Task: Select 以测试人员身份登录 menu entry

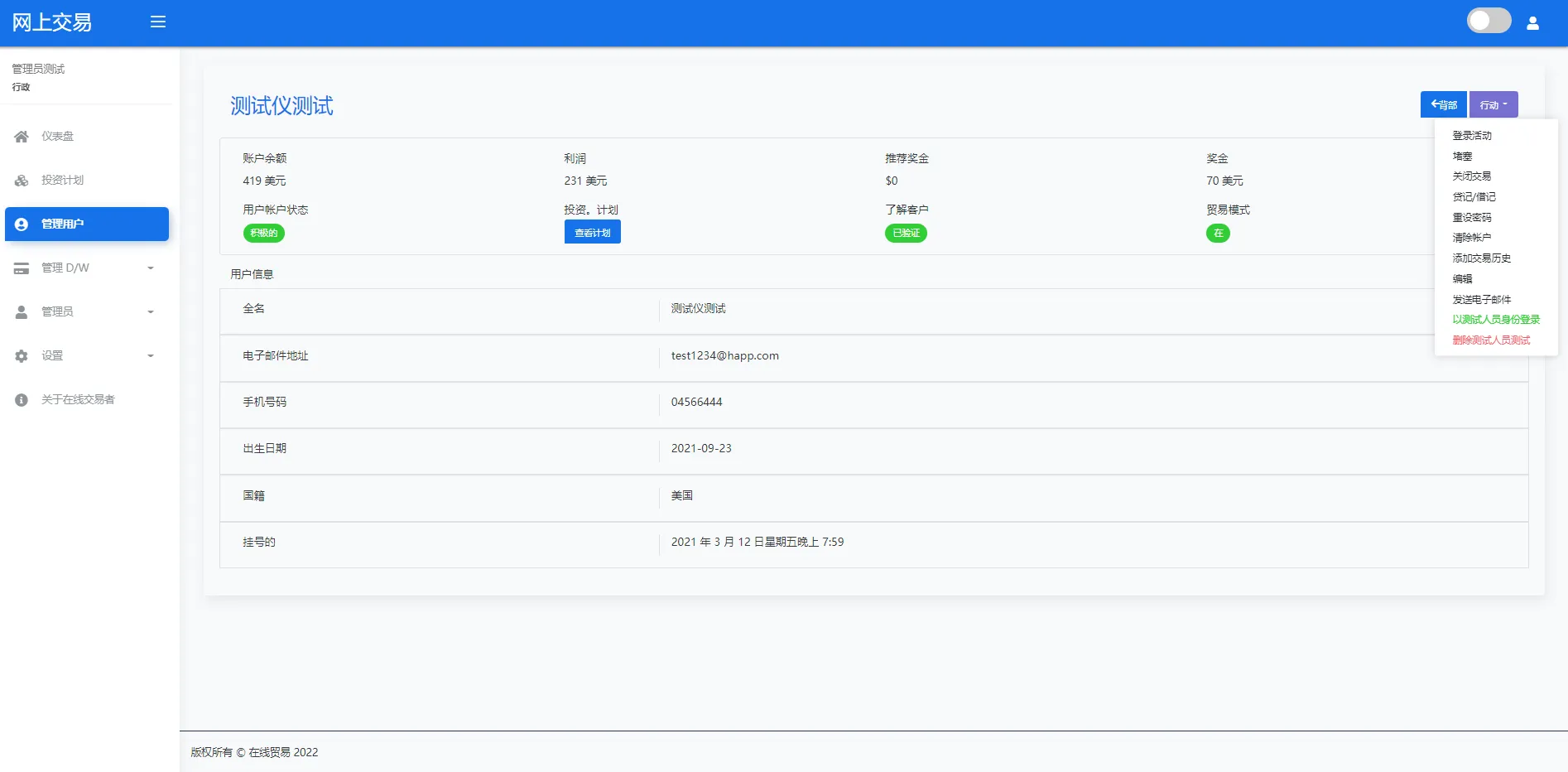Action: (1494, 319)
